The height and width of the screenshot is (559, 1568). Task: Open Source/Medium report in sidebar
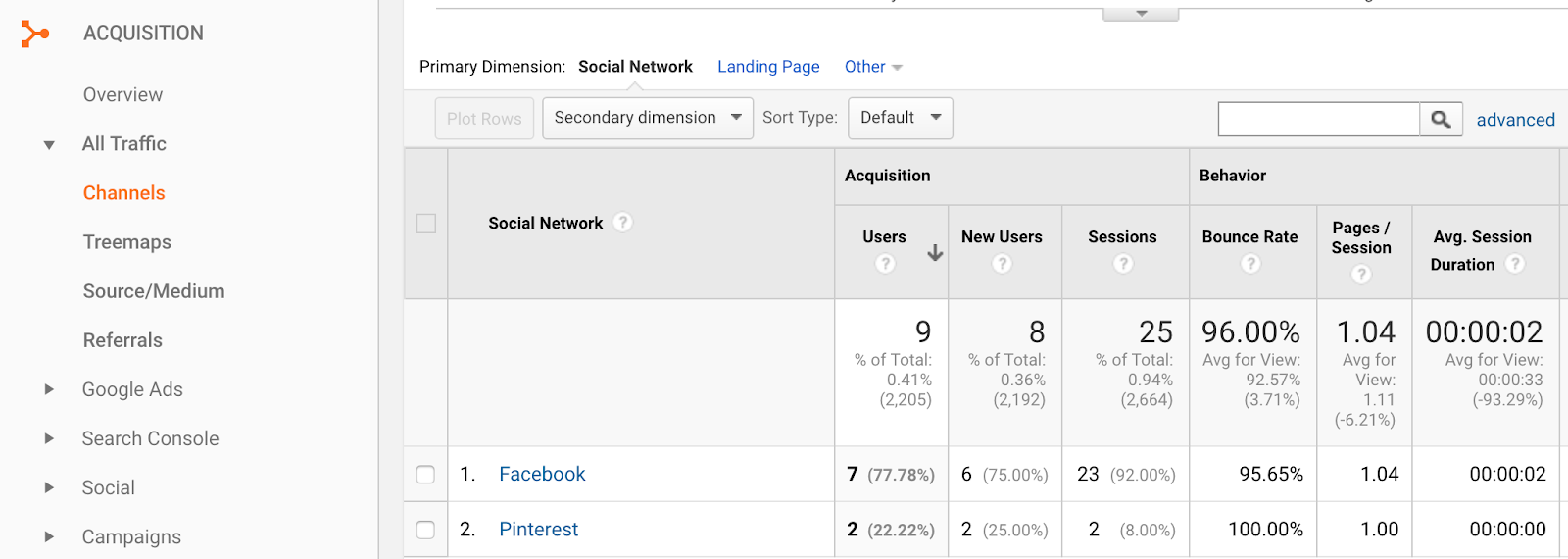coord(154,291)
